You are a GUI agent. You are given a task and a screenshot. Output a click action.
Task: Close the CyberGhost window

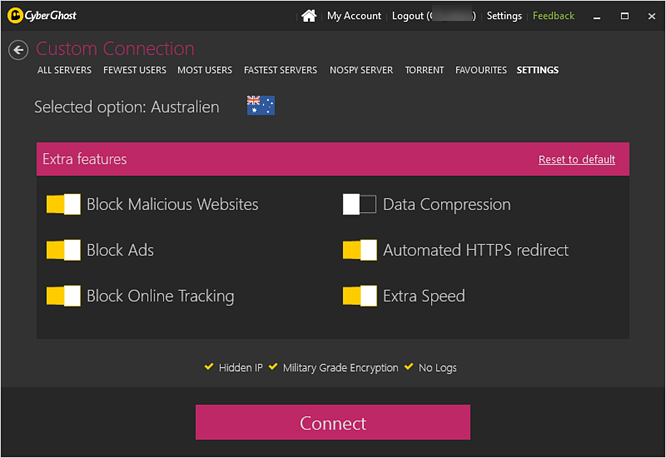point(652,16)
